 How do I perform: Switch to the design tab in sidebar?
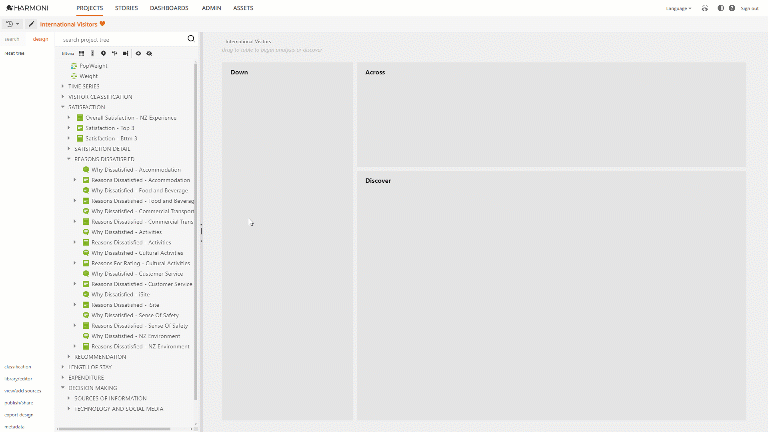pos(40,39)
